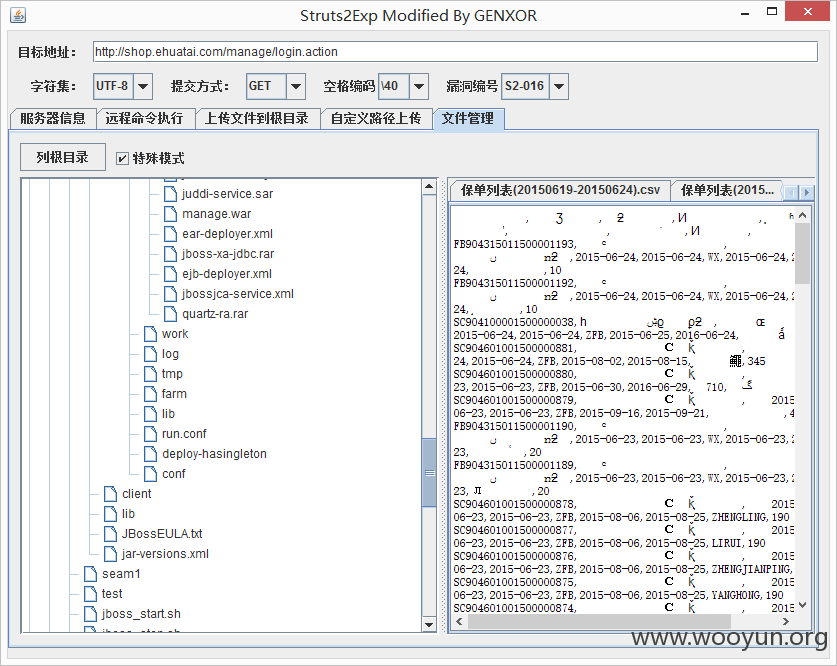Image resolution: width=837 pixels, height=666 pixels.
Task: Click the run.conf file icon
Action: [151, 434]
